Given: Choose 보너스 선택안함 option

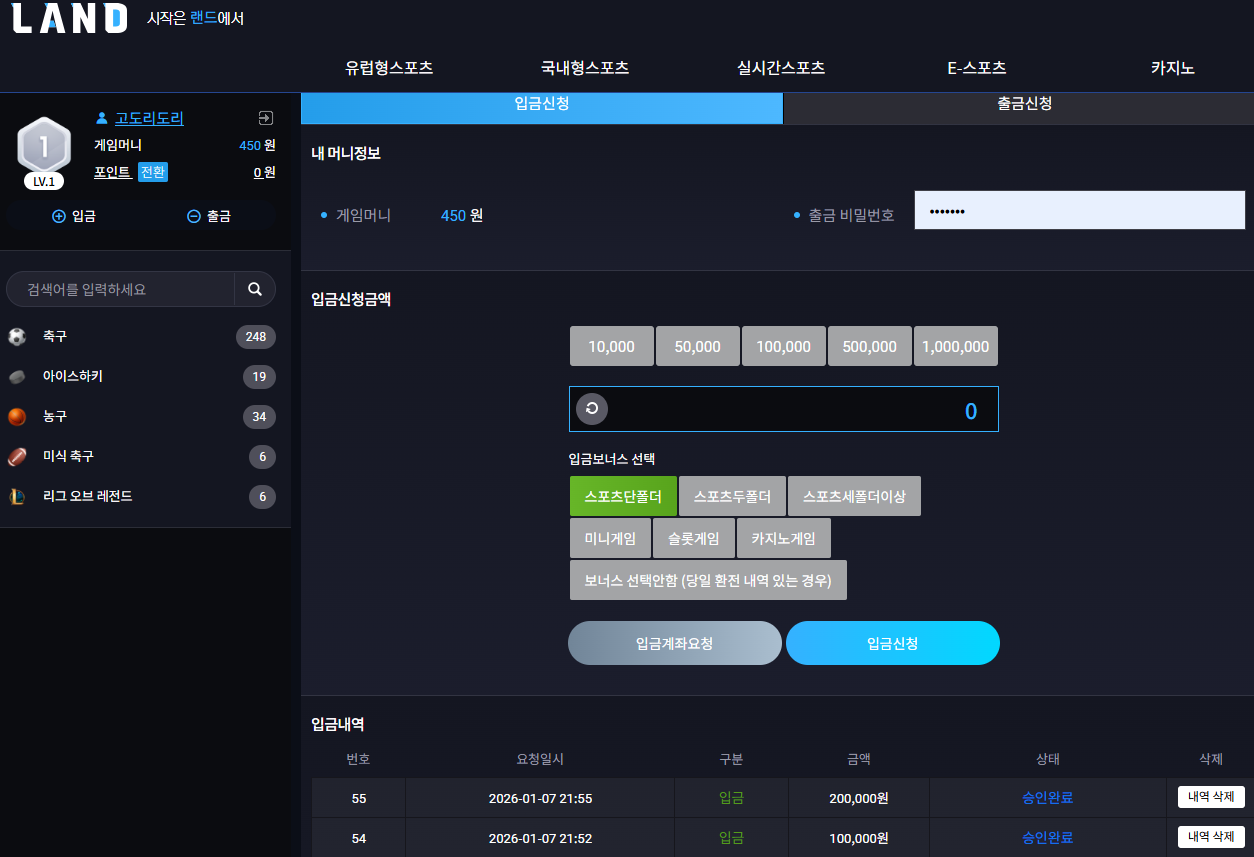Looking at the screenshot, I should pyautogui.click(x=708, y=580).
